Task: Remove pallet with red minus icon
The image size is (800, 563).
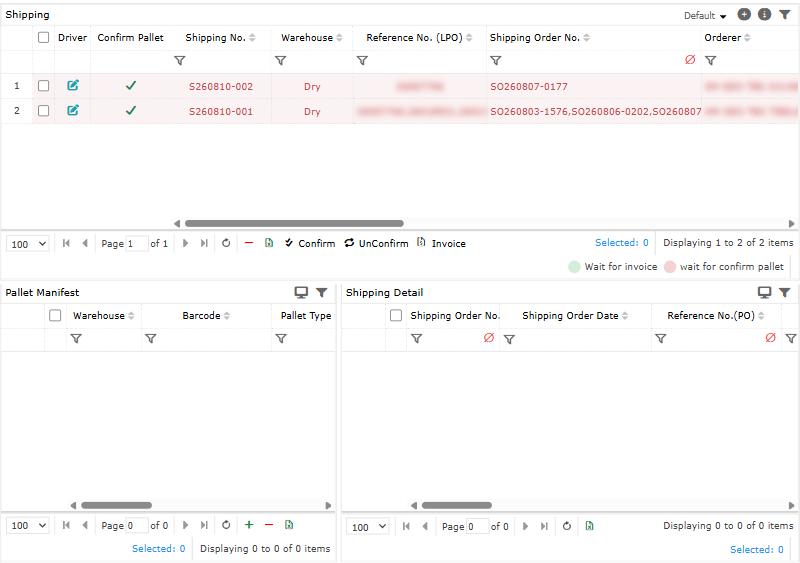Action: point(269,524)
